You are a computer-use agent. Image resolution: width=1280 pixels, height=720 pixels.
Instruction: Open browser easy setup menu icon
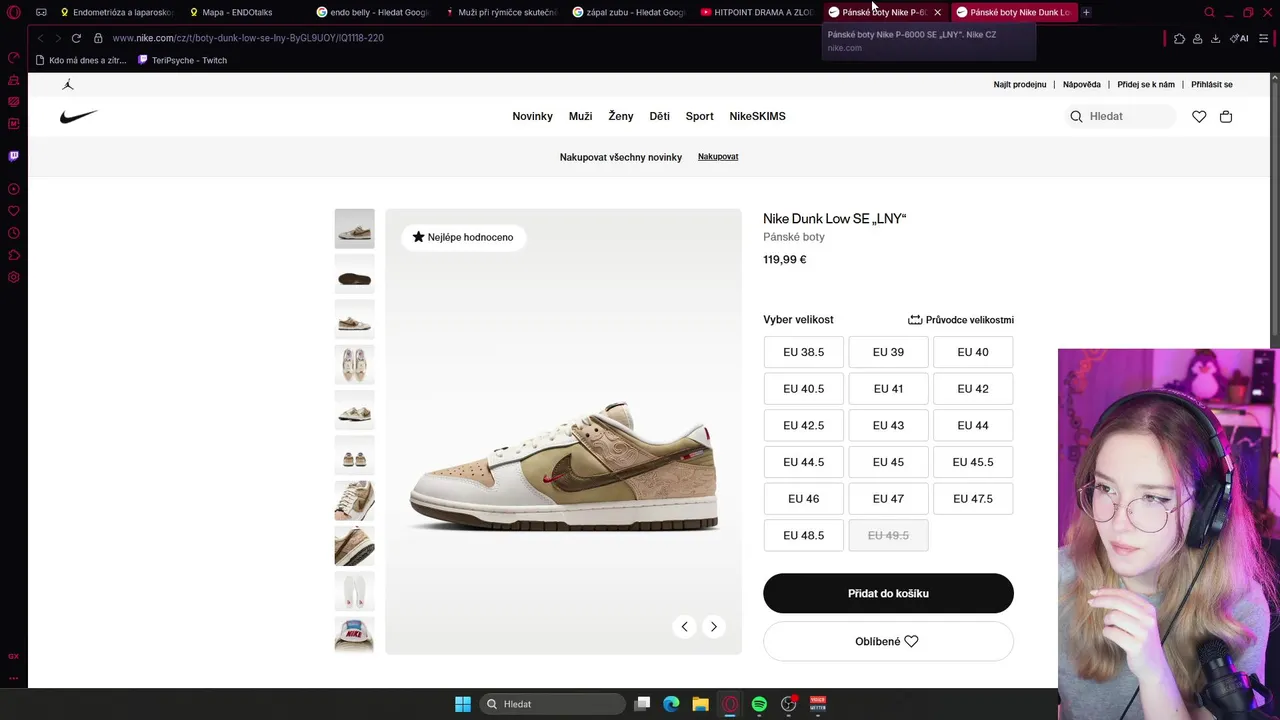1264,38
